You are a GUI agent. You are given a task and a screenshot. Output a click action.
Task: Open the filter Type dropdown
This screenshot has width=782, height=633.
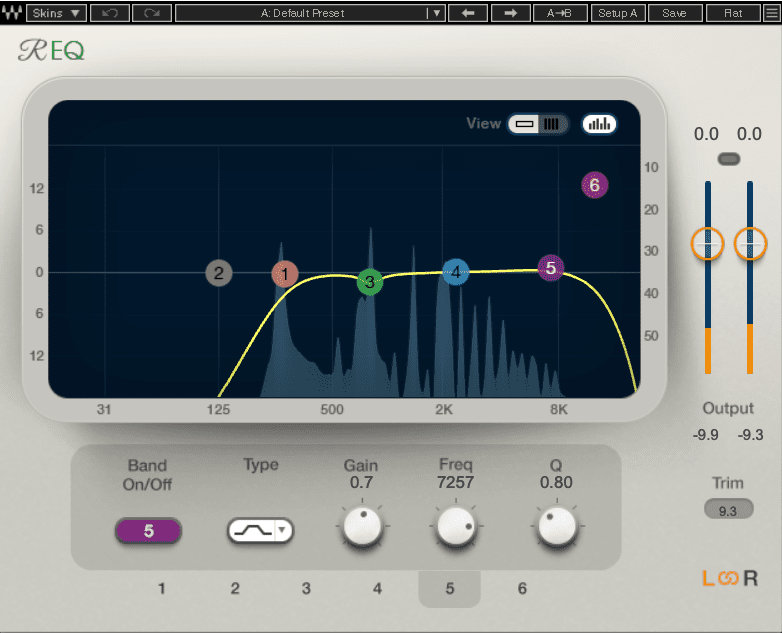[260, 530]
